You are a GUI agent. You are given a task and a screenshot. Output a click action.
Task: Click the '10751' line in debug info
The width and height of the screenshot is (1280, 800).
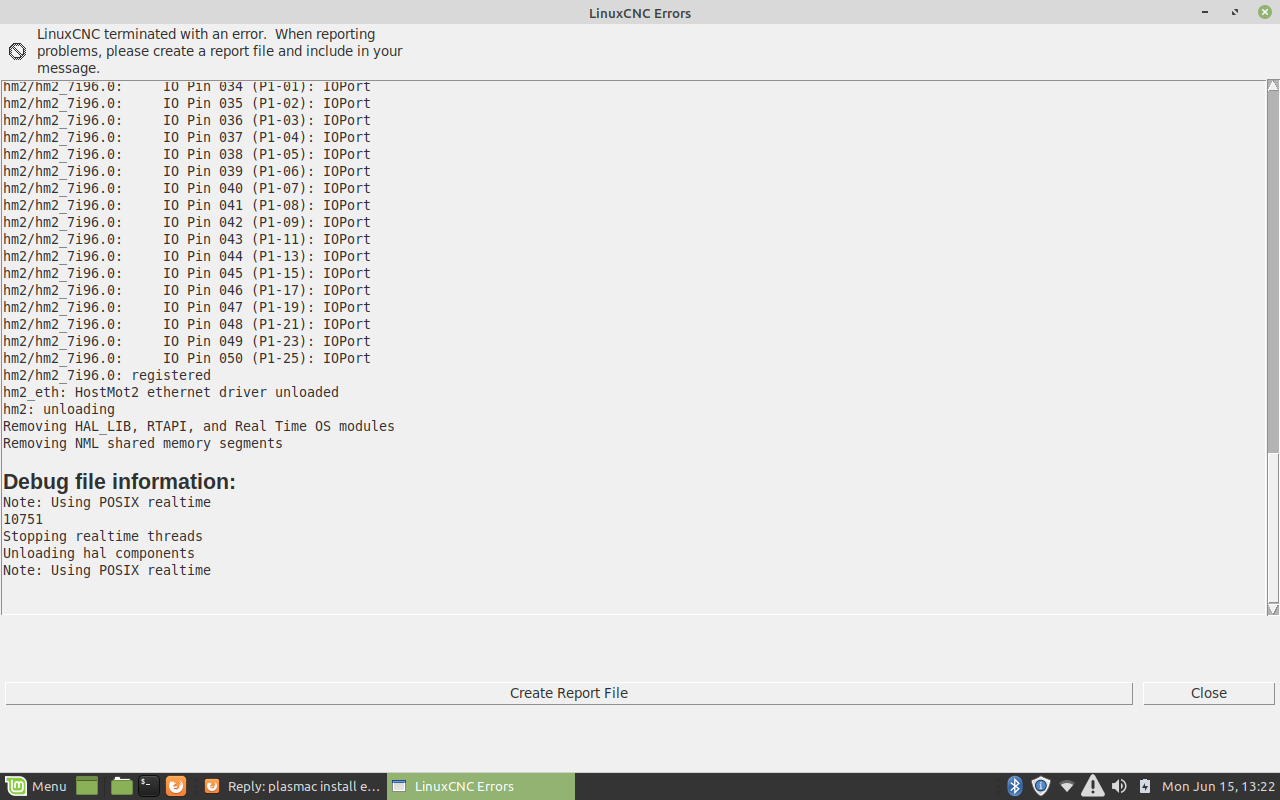tap(23, 519)
